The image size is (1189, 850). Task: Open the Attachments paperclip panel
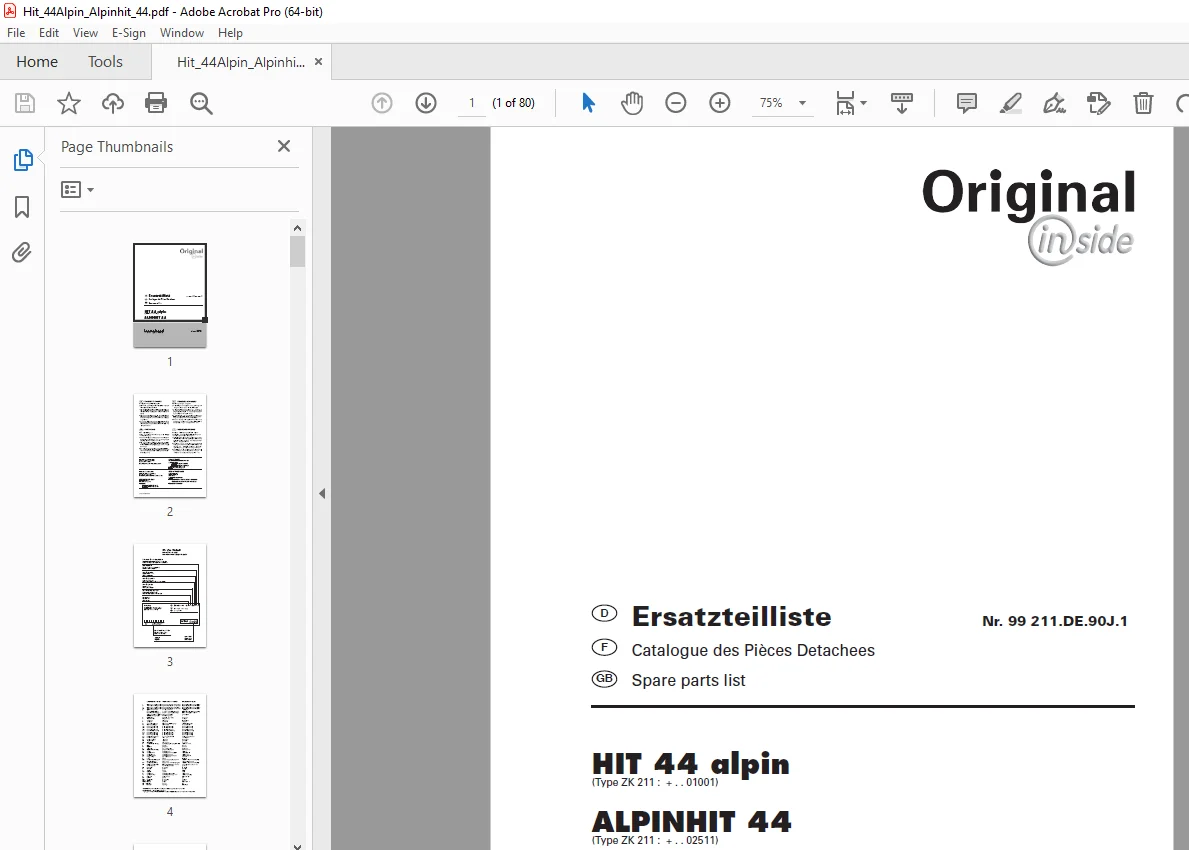pos(22,252)
